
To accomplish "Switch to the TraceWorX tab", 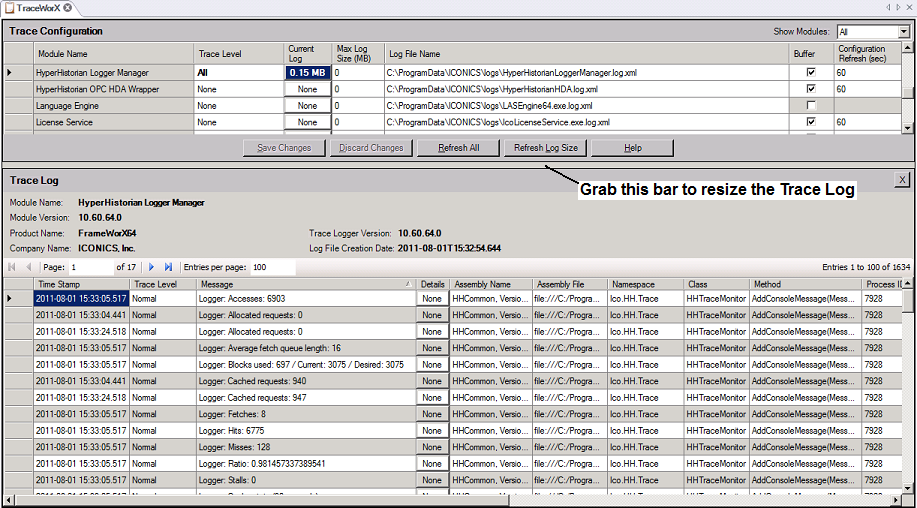I will pyautogui.click(x=38, y=8).
